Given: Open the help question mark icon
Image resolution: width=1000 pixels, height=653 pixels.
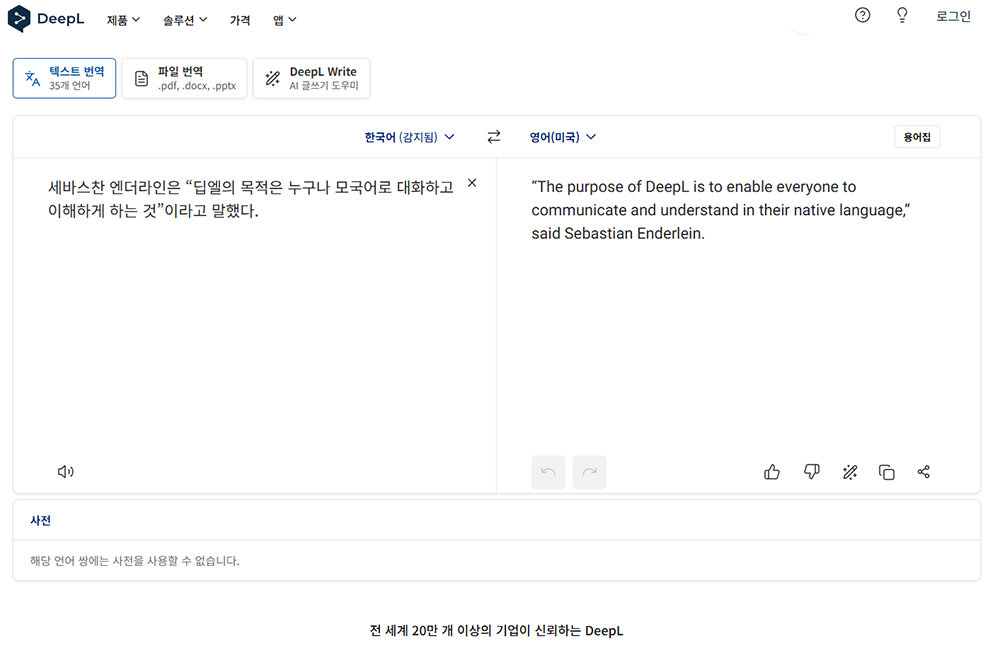Looking at the screenshot, I should 862,15.
